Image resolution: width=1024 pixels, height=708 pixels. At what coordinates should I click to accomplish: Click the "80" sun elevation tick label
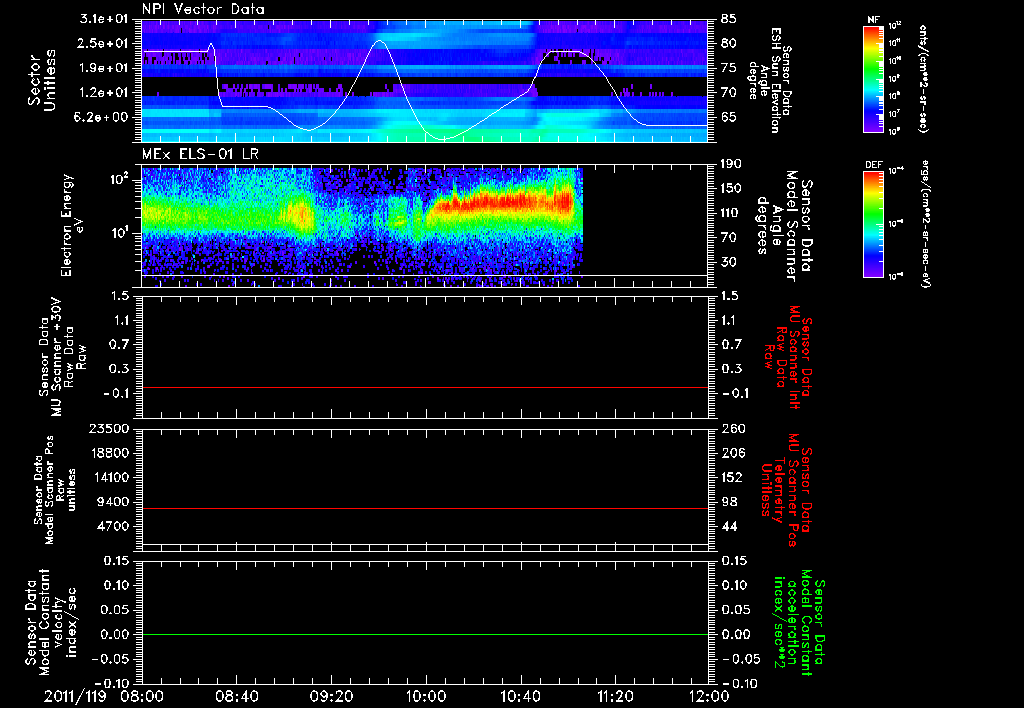[729, 43]
